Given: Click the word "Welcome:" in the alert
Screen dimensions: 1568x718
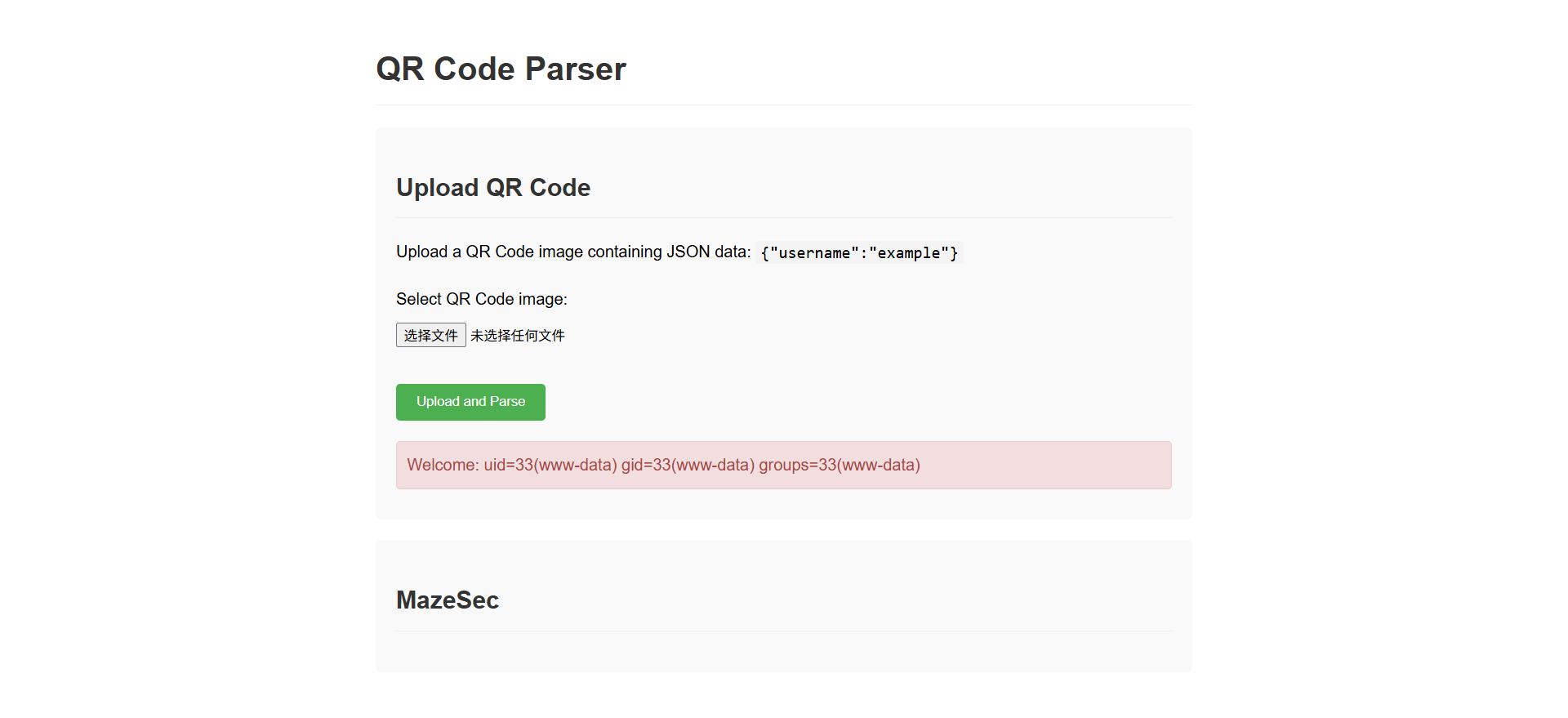Looking at the screenshot, I should [x=443, y=465].
